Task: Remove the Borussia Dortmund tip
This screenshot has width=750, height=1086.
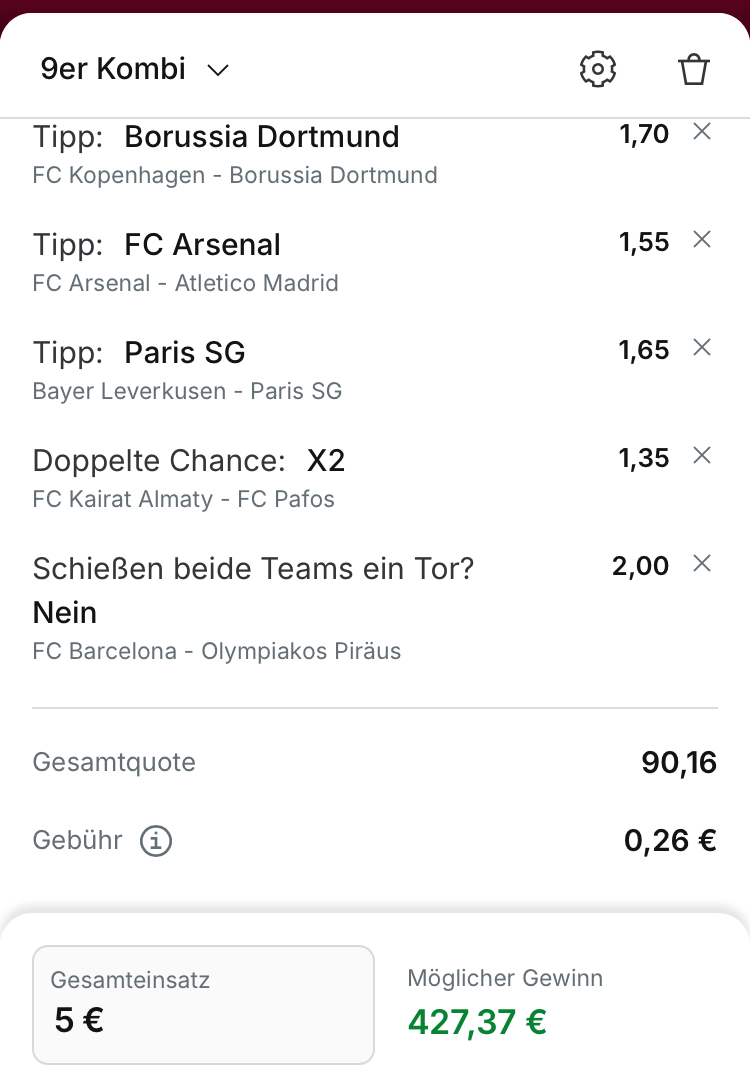Action: pos(702,131)
